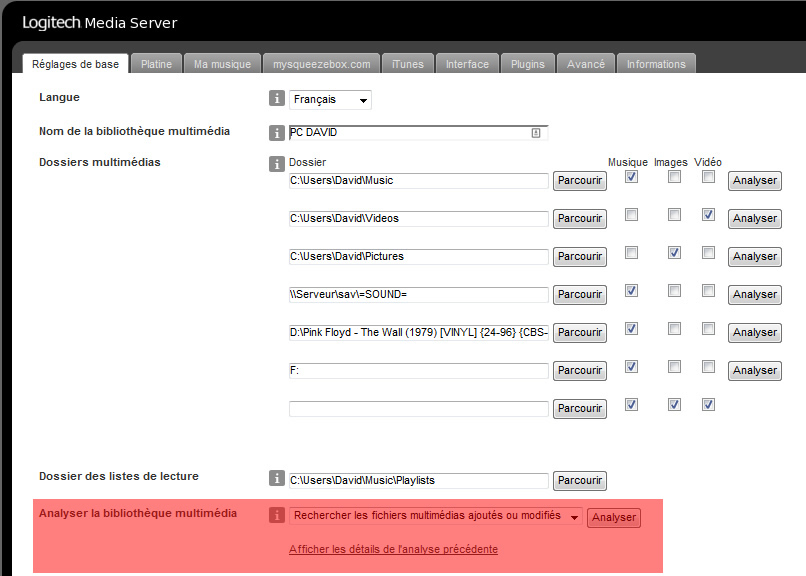Screen dimensions: 806x576
Task: Click the Analyser button in the highlighted section
Action: tap(614, 517)
